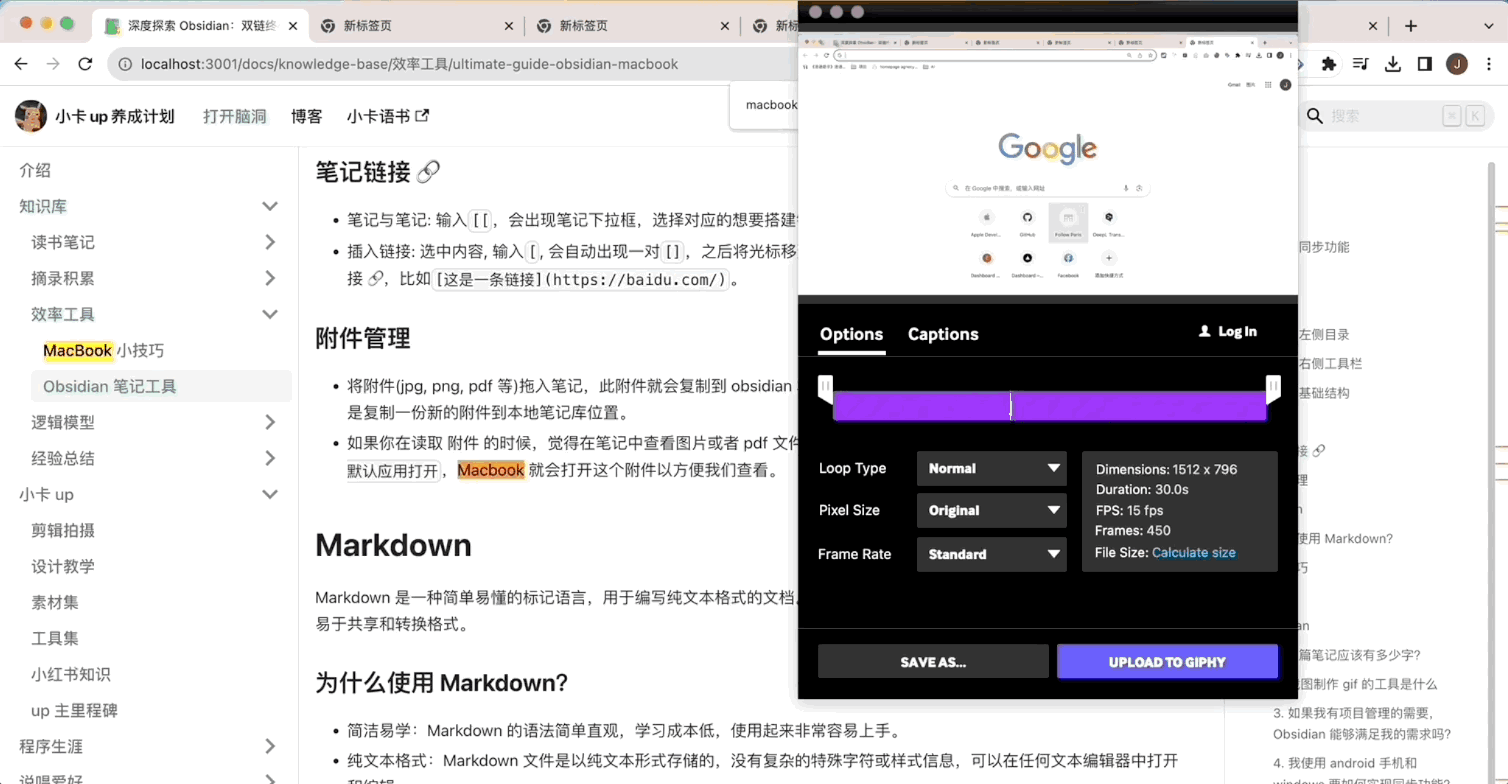Expand the 经验总结 sidebar chevron
Image resolution: width=1508 pixels, height=784 pixels.
(269, 458)
